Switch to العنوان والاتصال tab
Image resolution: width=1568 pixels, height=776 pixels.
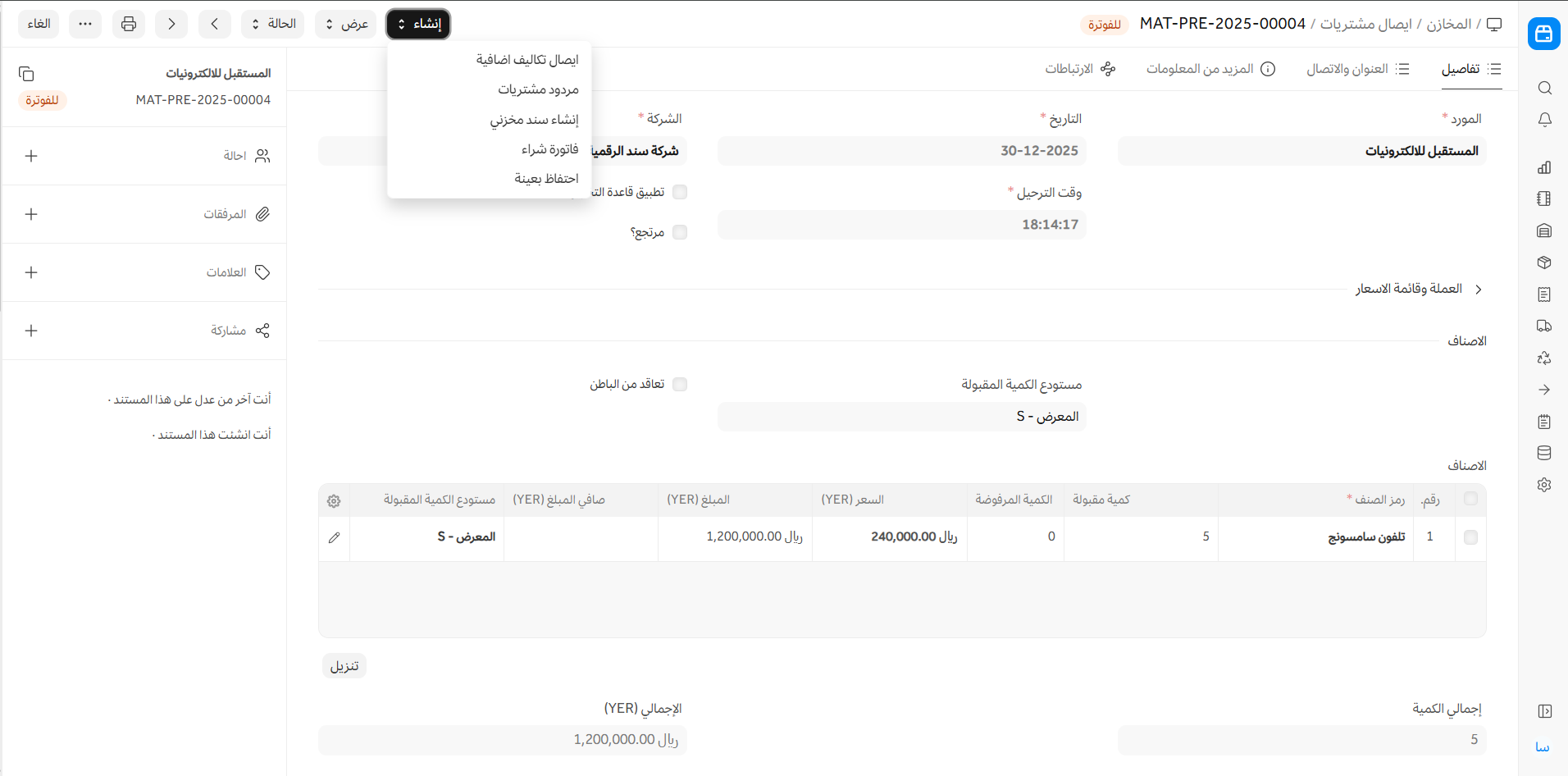[1357, 69]
